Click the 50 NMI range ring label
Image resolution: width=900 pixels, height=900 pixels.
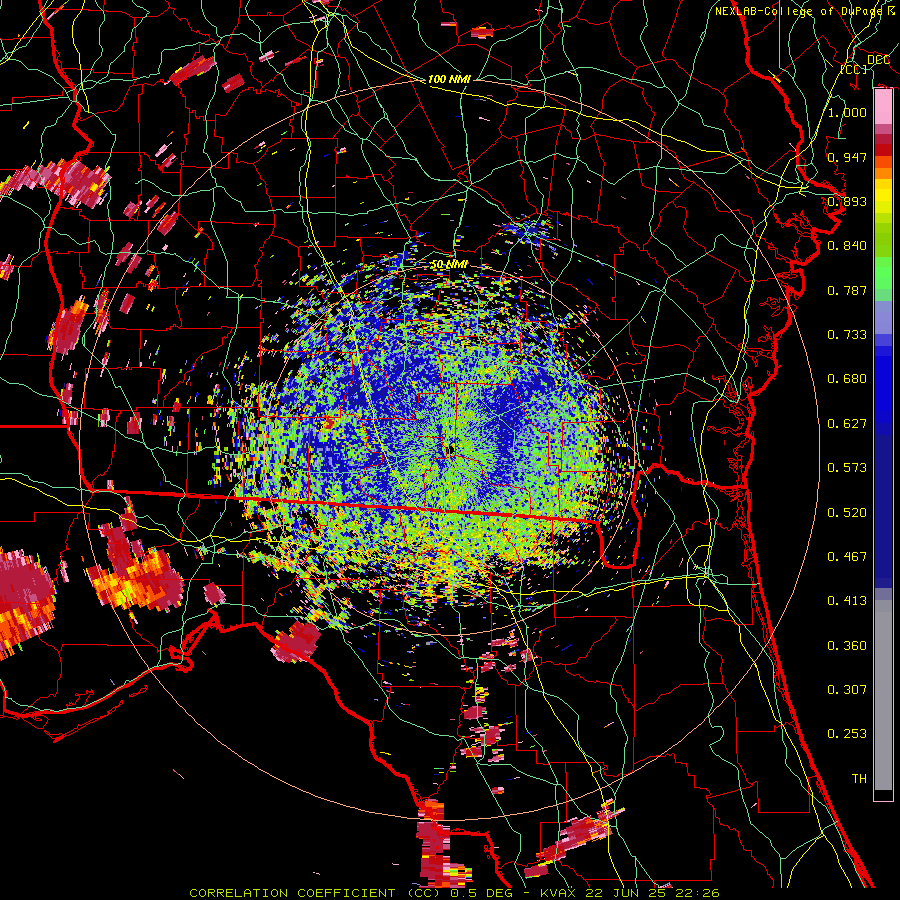coord(449,265)
